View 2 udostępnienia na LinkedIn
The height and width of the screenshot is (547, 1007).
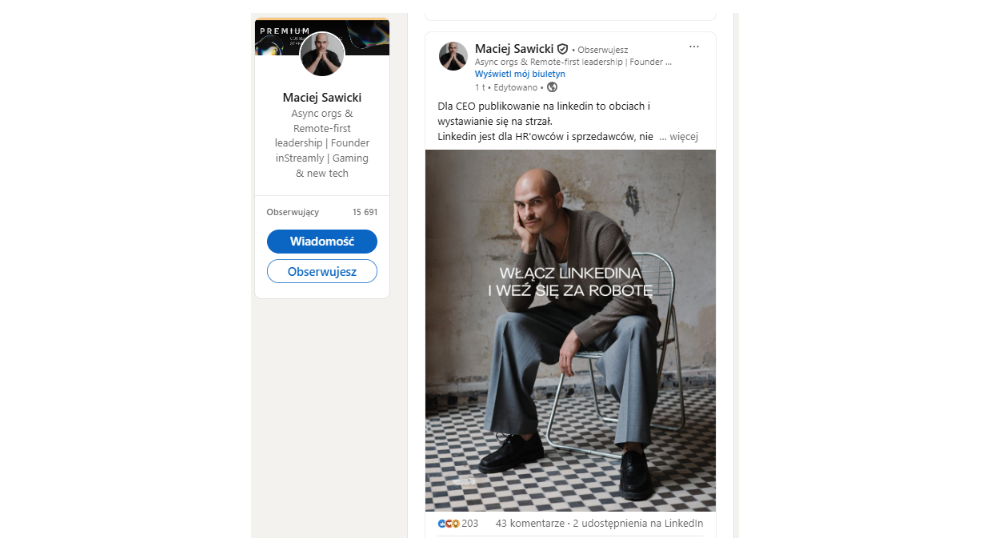(x=638, y=523)
